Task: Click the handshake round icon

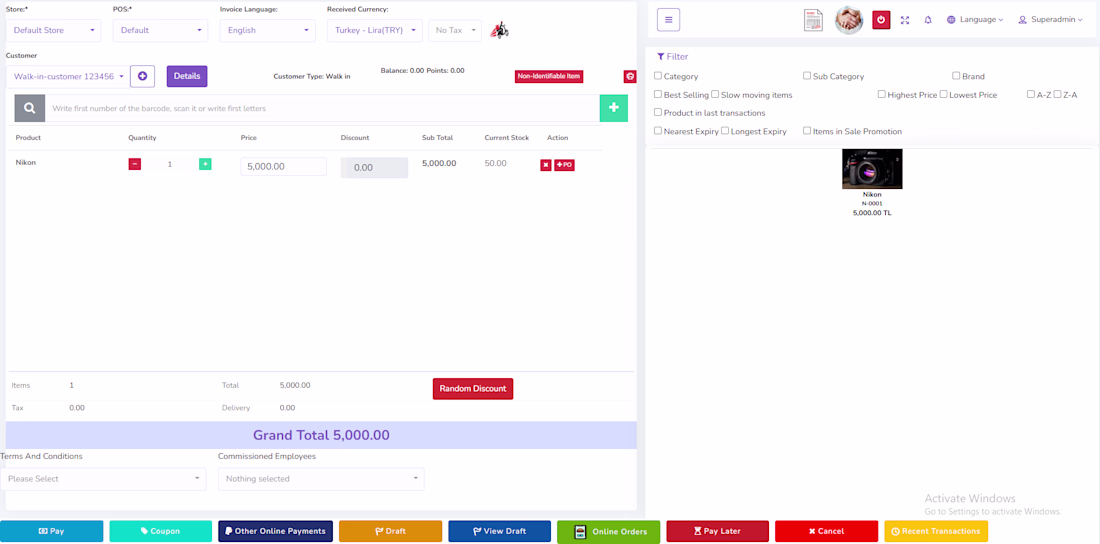Action: click(849, 20)
